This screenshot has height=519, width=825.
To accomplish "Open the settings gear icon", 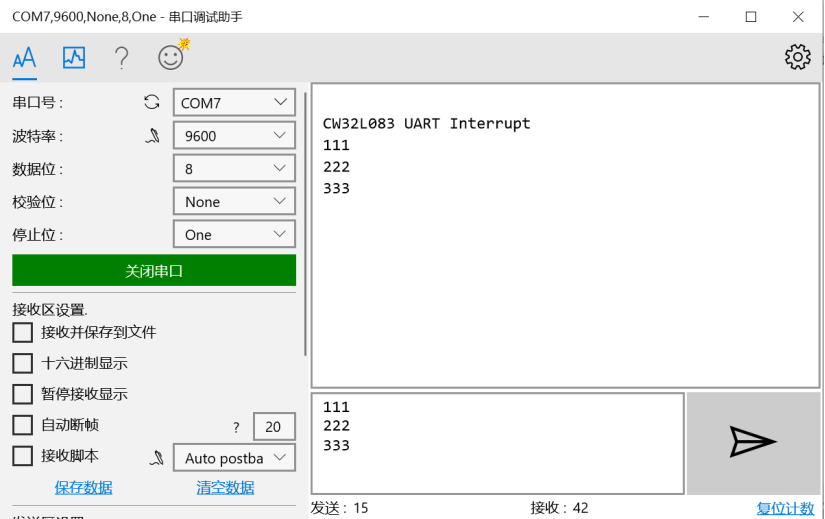I will [x=797, y=57].
